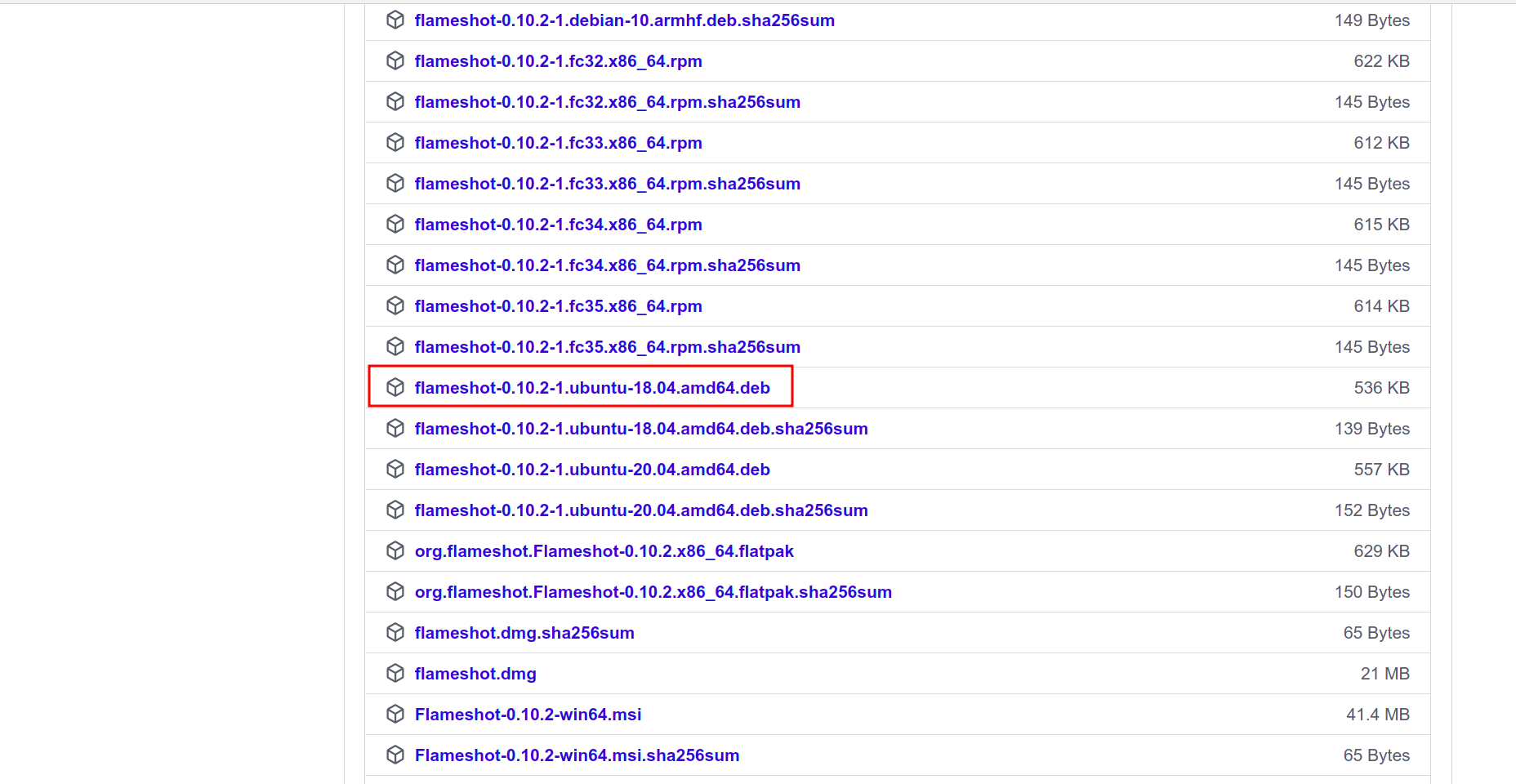Download flameshot-0.10.2-1.fc33.x86_64.rpm
Image resolution: width=1516 pixels, height=784 pixels.
tap(558, 143)
